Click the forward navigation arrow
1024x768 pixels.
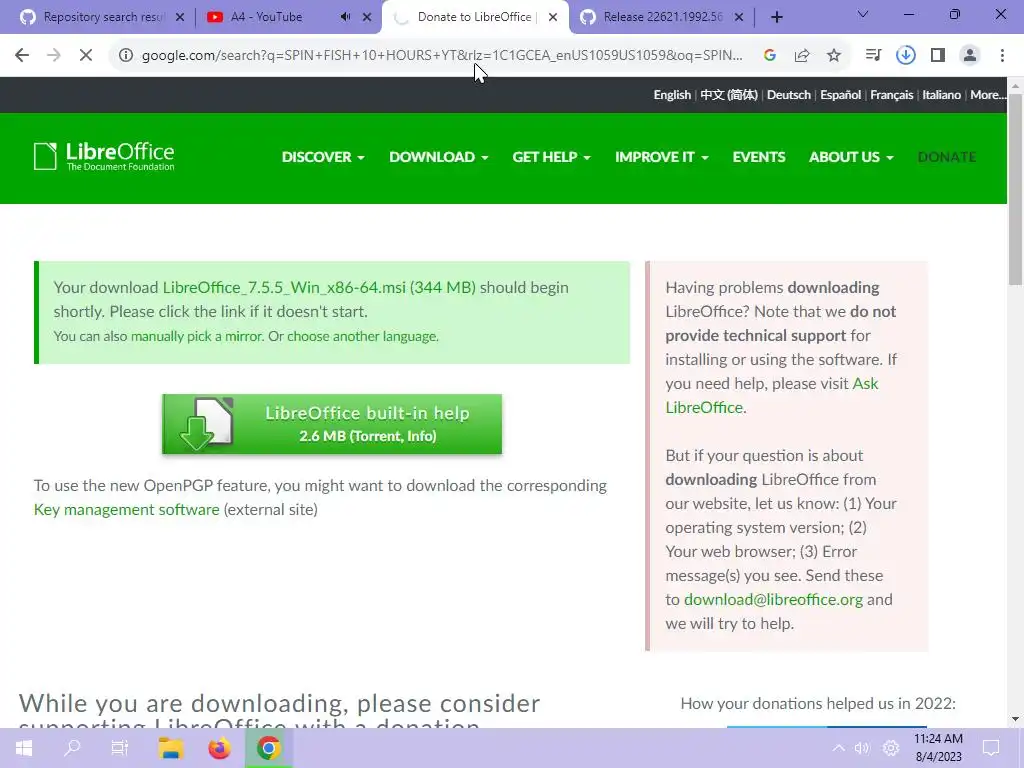coord(54,56)
